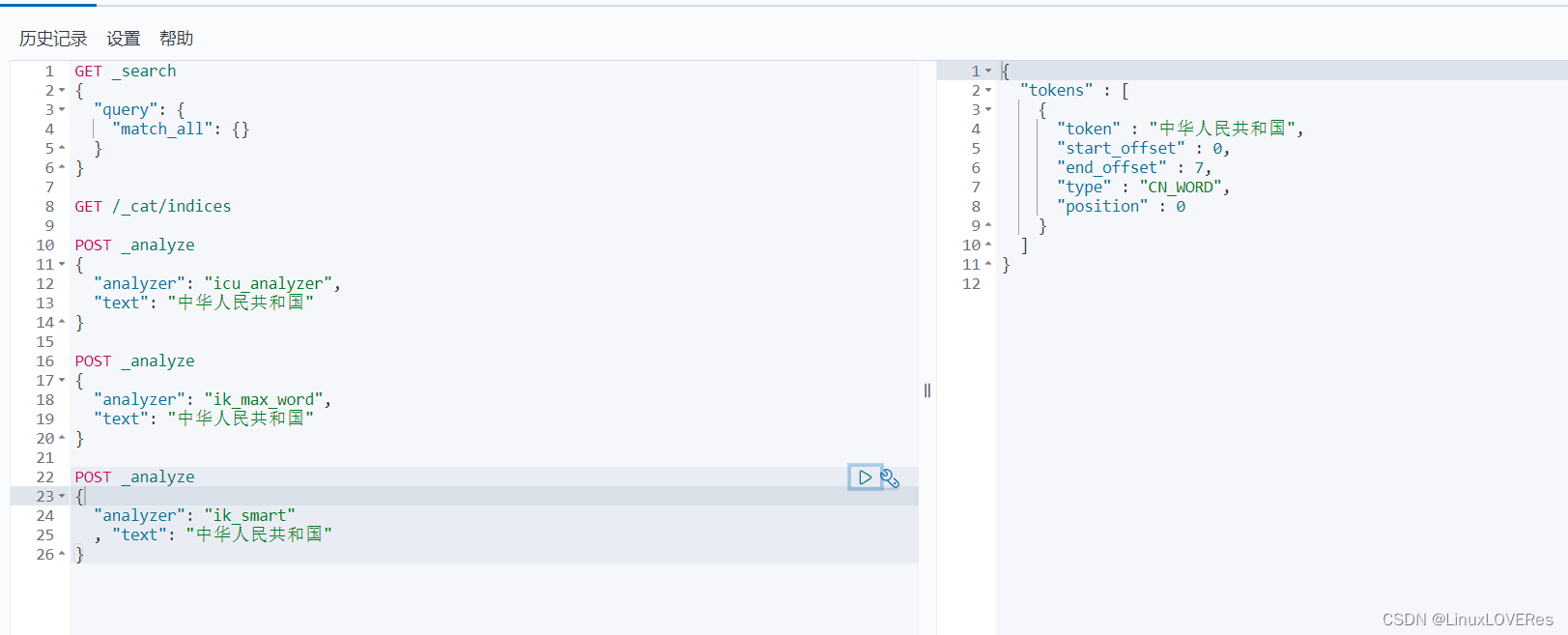Run the selected request with play icon

click(865, 477)
